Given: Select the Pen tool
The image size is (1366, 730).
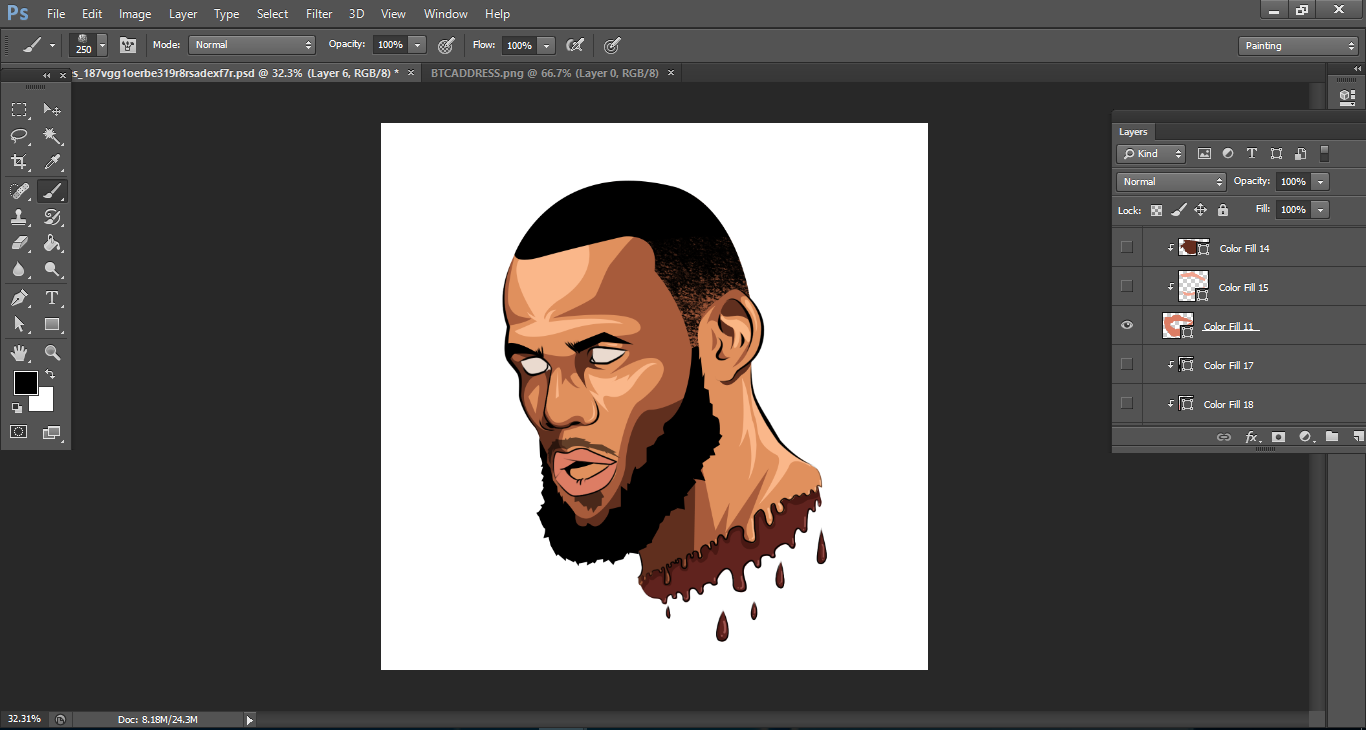Looking at the screenshot, I should pos(19,298).
